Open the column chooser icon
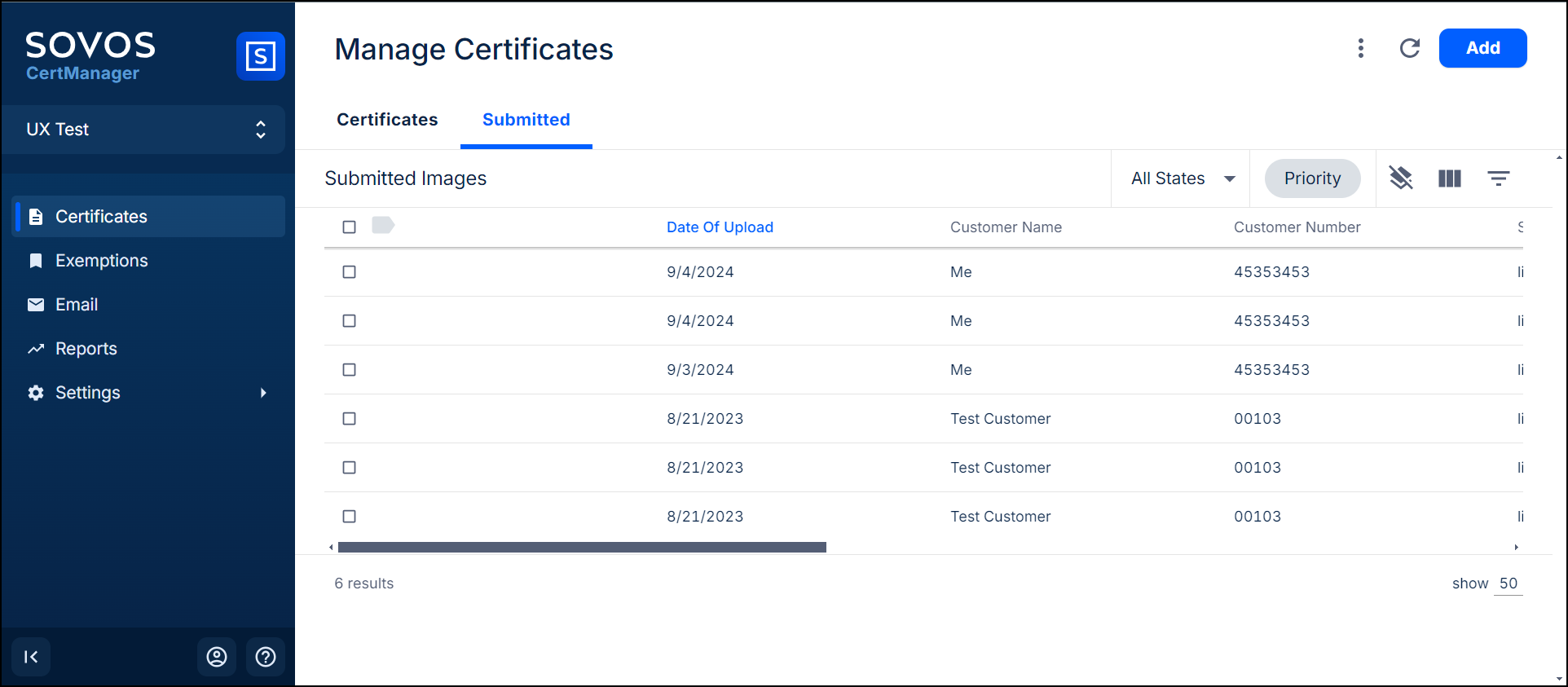This screenshot has height=687, width=1568. pyautogui.click(x=1449, y=178)
